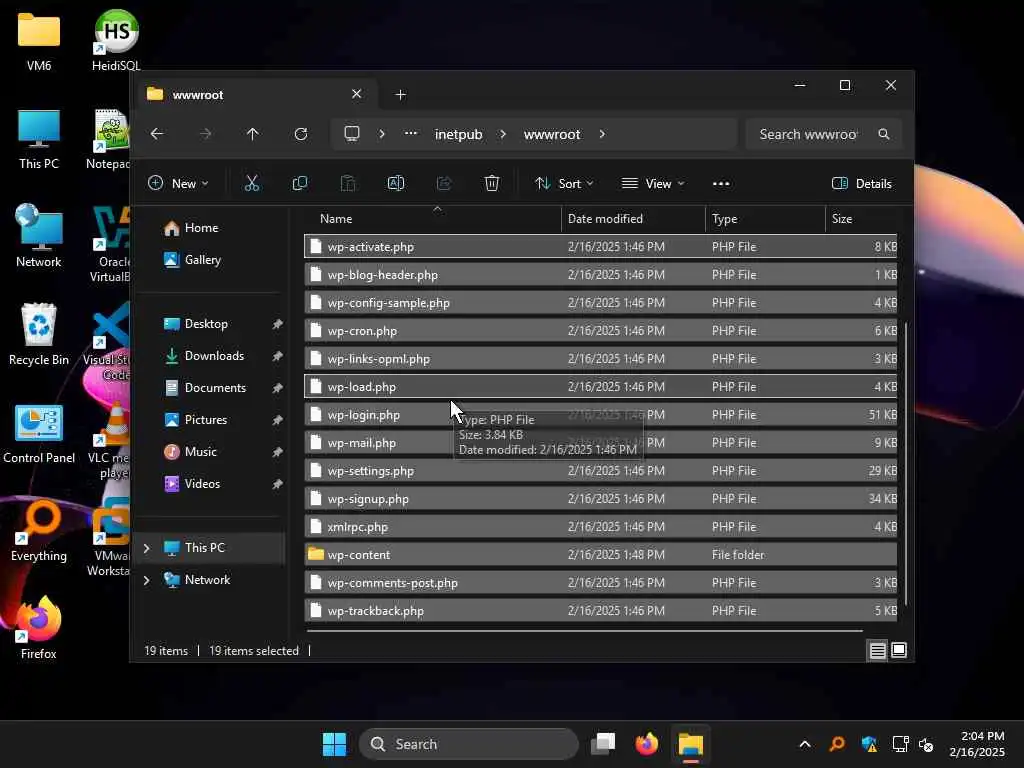Open the Sort dropdown menu
The height and width of the screenshot is (768, 1024).
pos(564,184)
